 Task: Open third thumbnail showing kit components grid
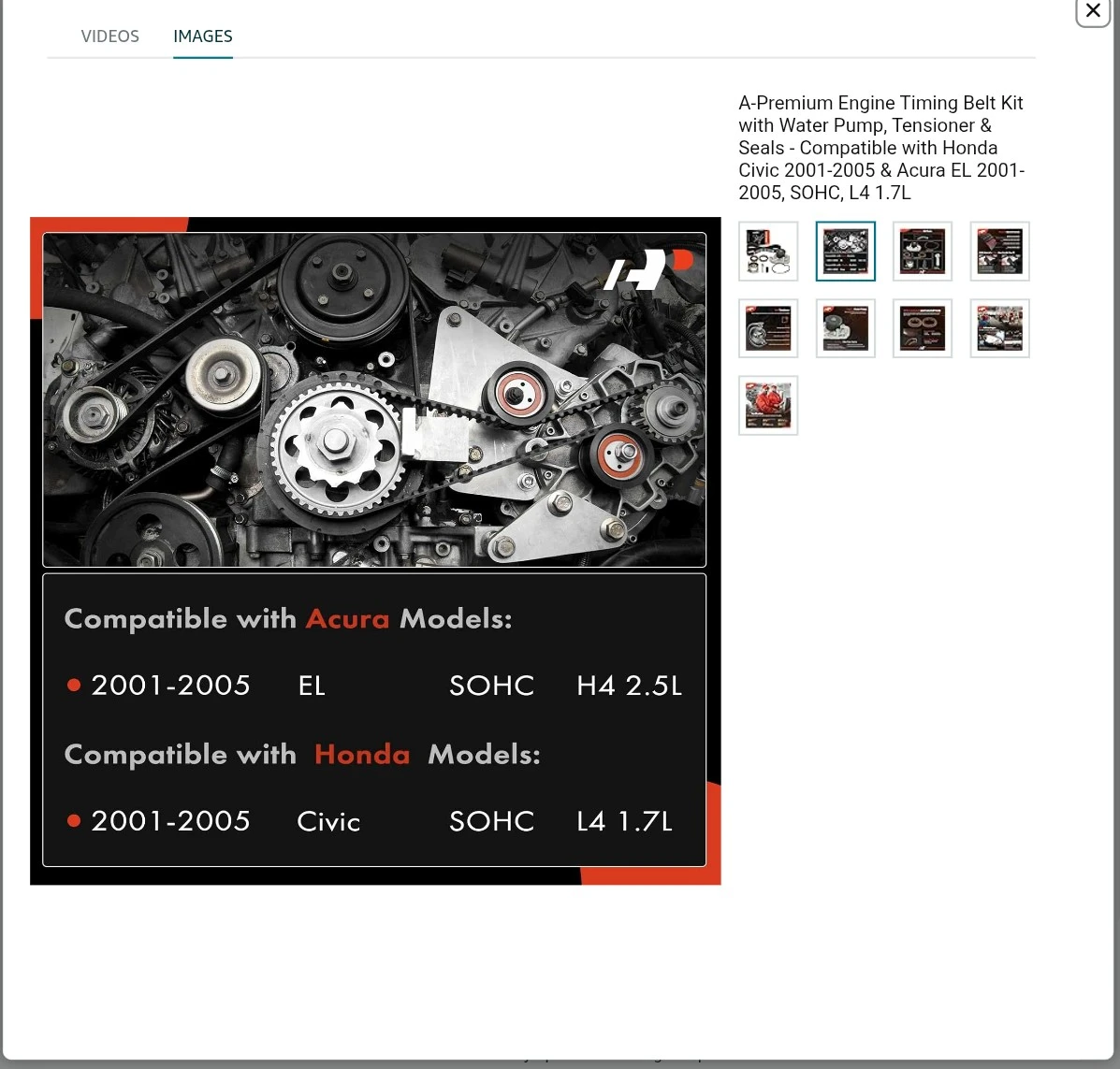point(923,252)
